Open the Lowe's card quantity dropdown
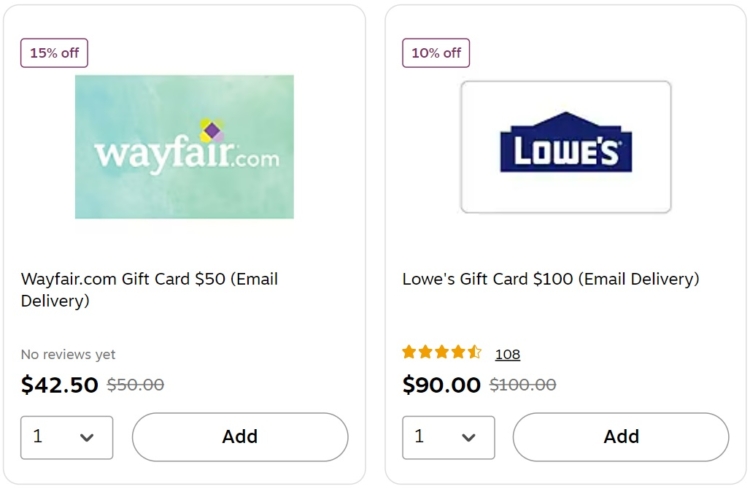 (448, 437)
